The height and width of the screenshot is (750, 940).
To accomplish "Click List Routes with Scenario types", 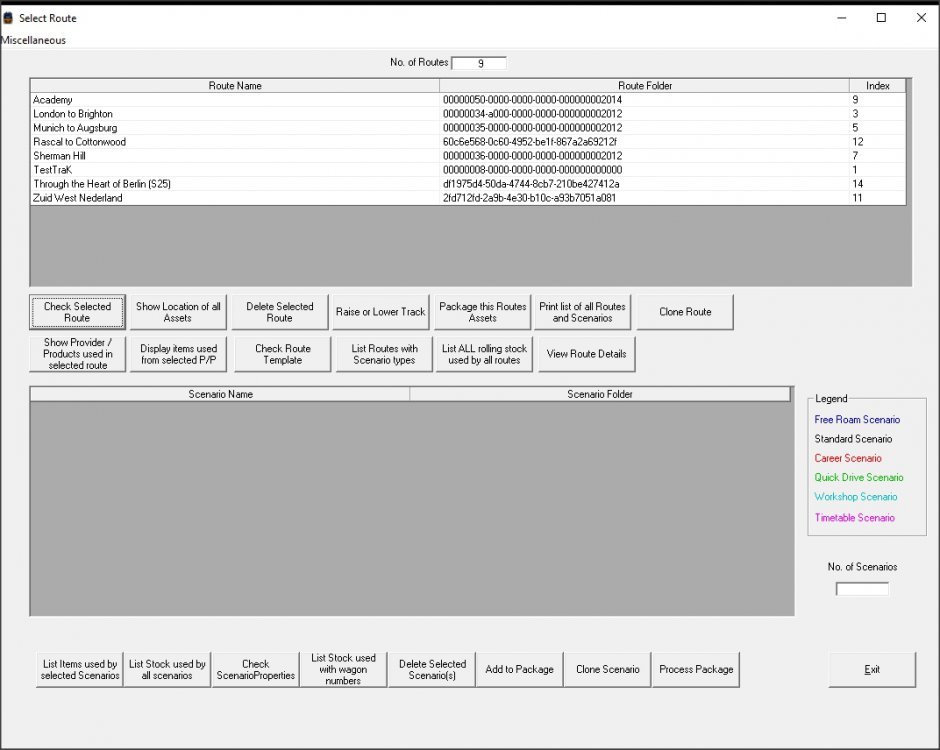I will tap(384, 354).
